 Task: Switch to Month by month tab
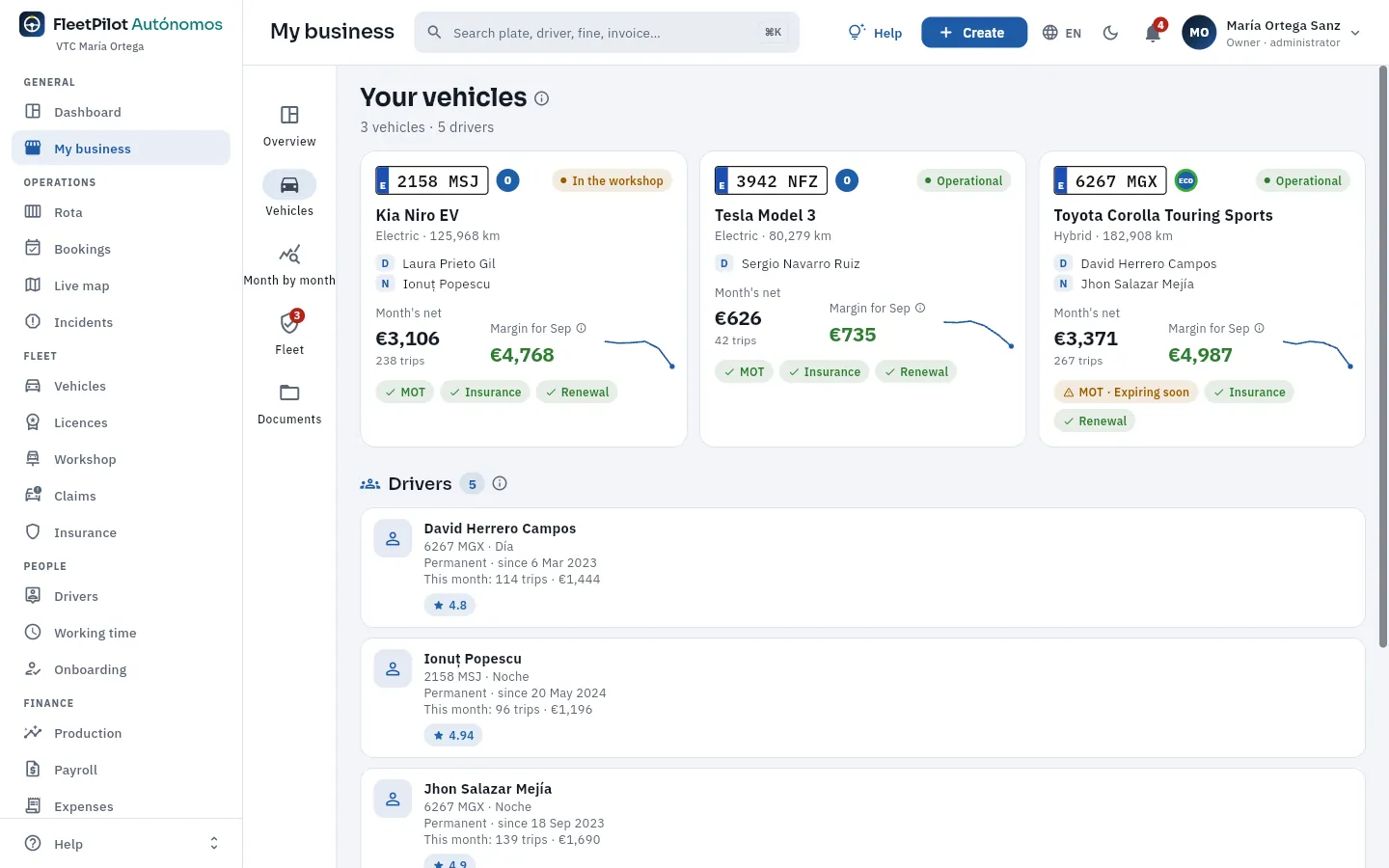point(289,265)
